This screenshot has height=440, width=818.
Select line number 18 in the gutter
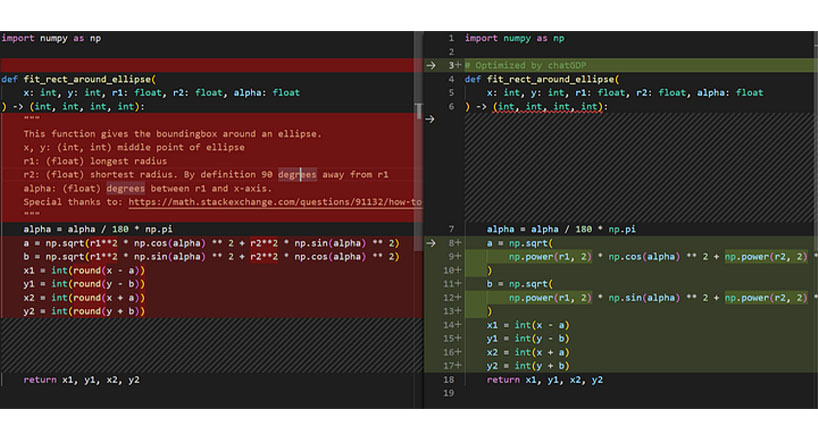point(449,379)
